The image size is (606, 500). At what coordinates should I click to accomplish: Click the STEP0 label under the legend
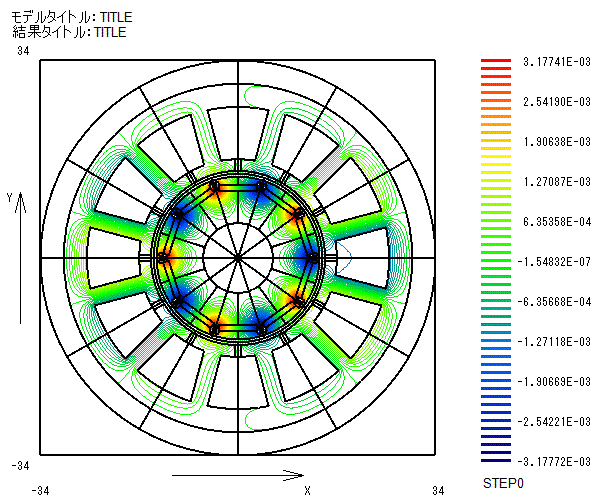[x=503, y=483]
